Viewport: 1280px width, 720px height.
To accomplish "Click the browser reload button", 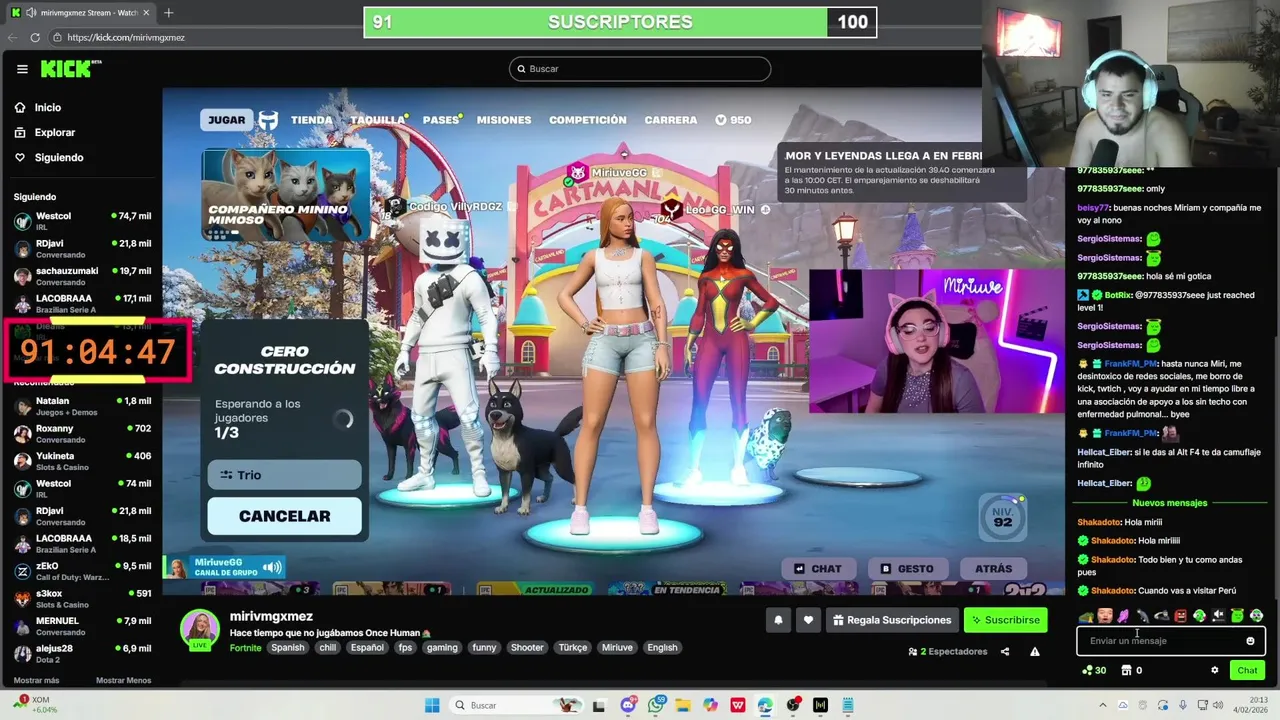I will (35, 37).
